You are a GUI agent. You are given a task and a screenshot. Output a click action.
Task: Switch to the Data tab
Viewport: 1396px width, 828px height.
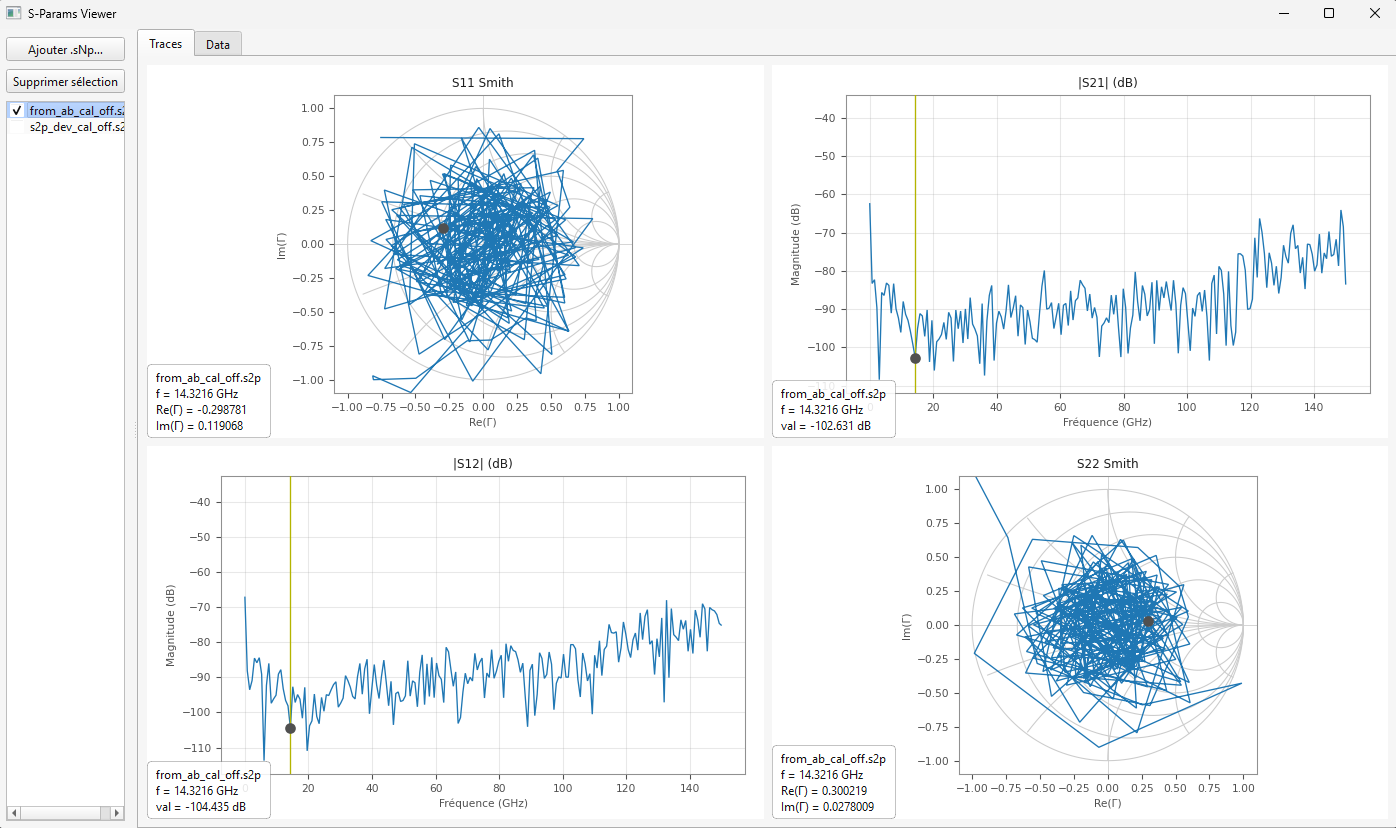217,44
